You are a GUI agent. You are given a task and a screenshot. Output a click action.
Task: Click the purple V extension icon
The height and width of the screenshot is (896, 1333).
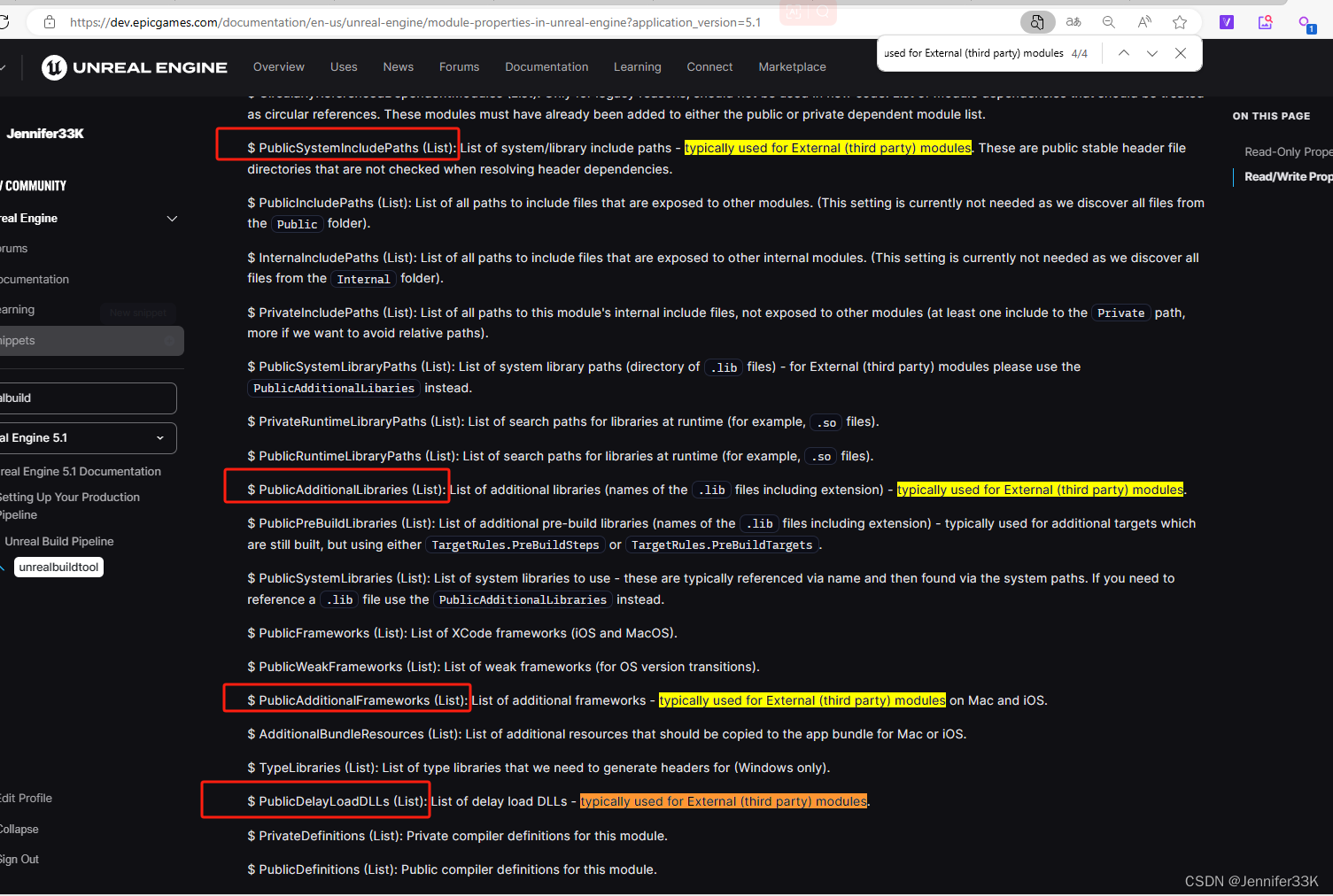tap(1226, 22)
